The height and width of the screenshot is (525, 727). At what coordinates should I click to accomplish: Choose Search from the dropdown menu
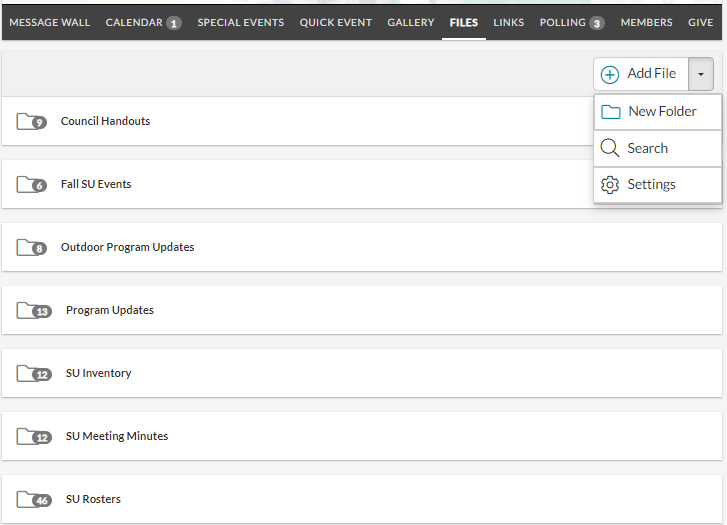(x=657, y=148)
